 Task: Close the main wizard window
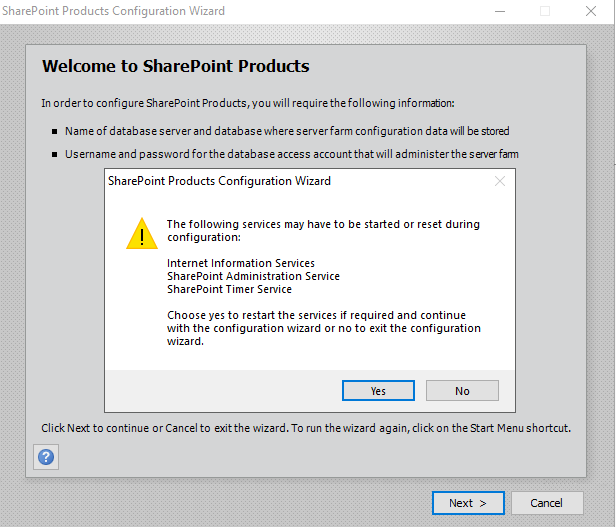coord(591,11)
